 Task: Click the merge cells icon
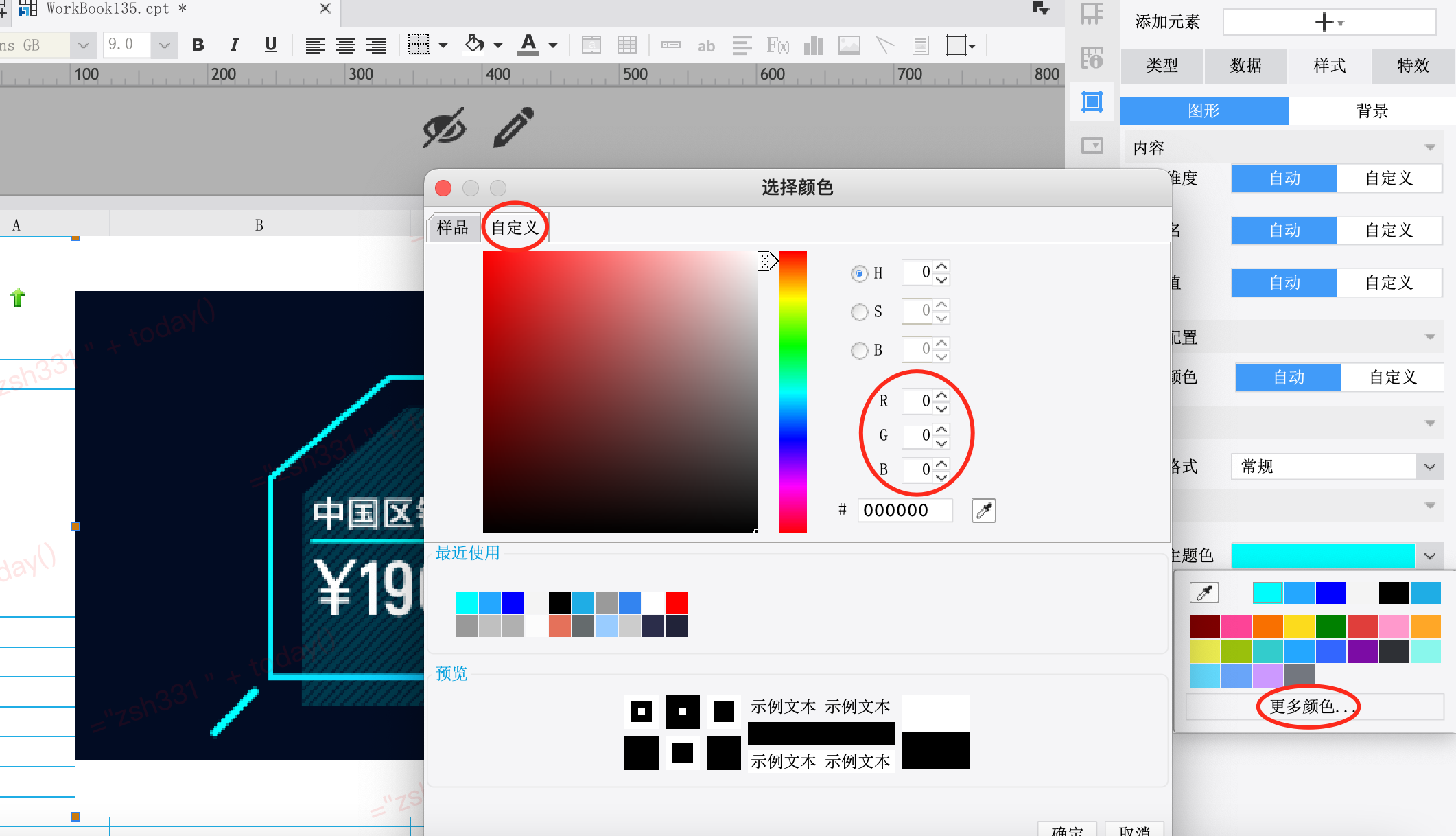(591, 45)
